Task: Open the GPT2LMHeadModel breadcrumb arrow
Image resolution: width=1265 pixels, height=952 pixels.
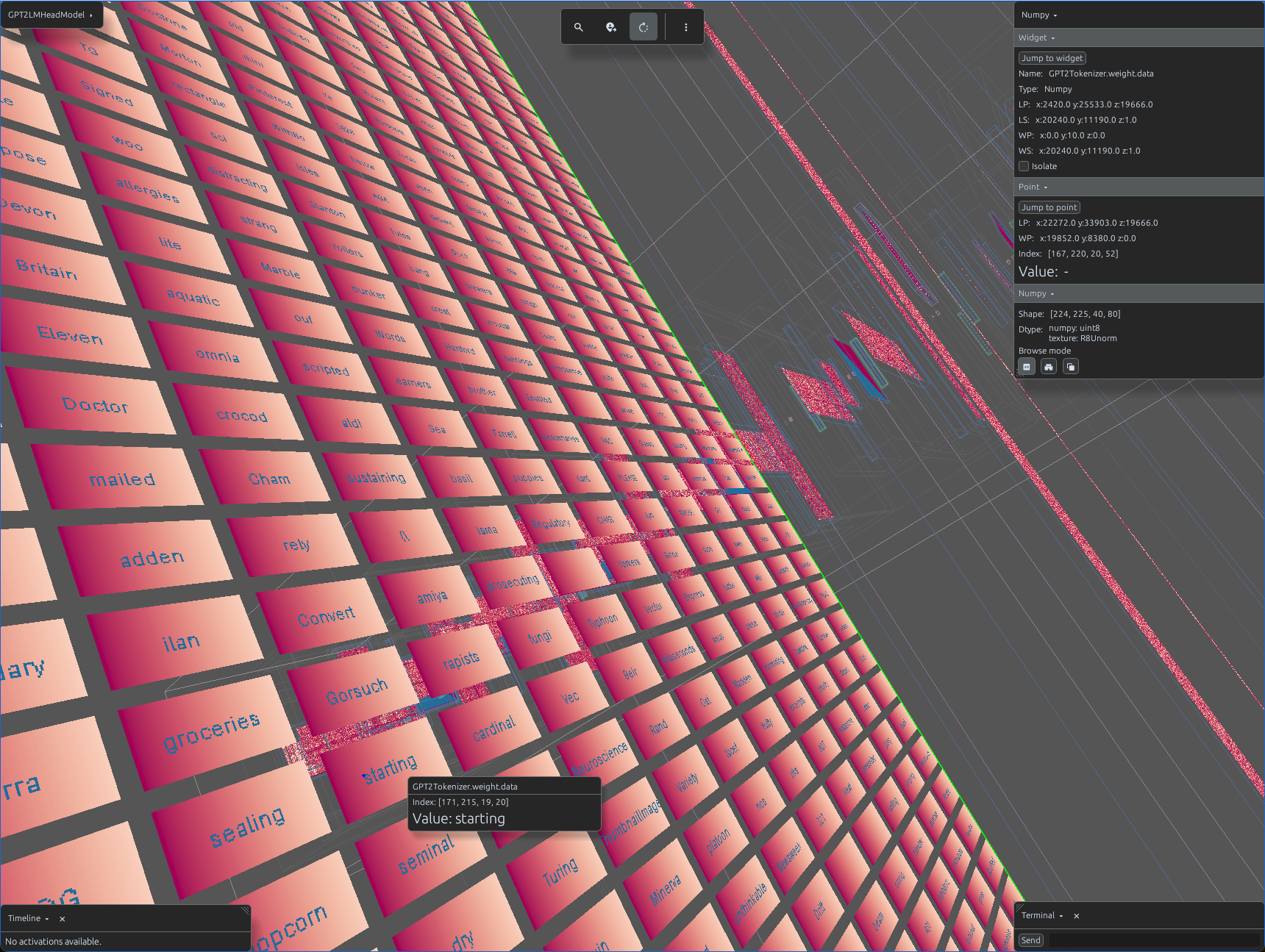Action: (x=91, y=15)
